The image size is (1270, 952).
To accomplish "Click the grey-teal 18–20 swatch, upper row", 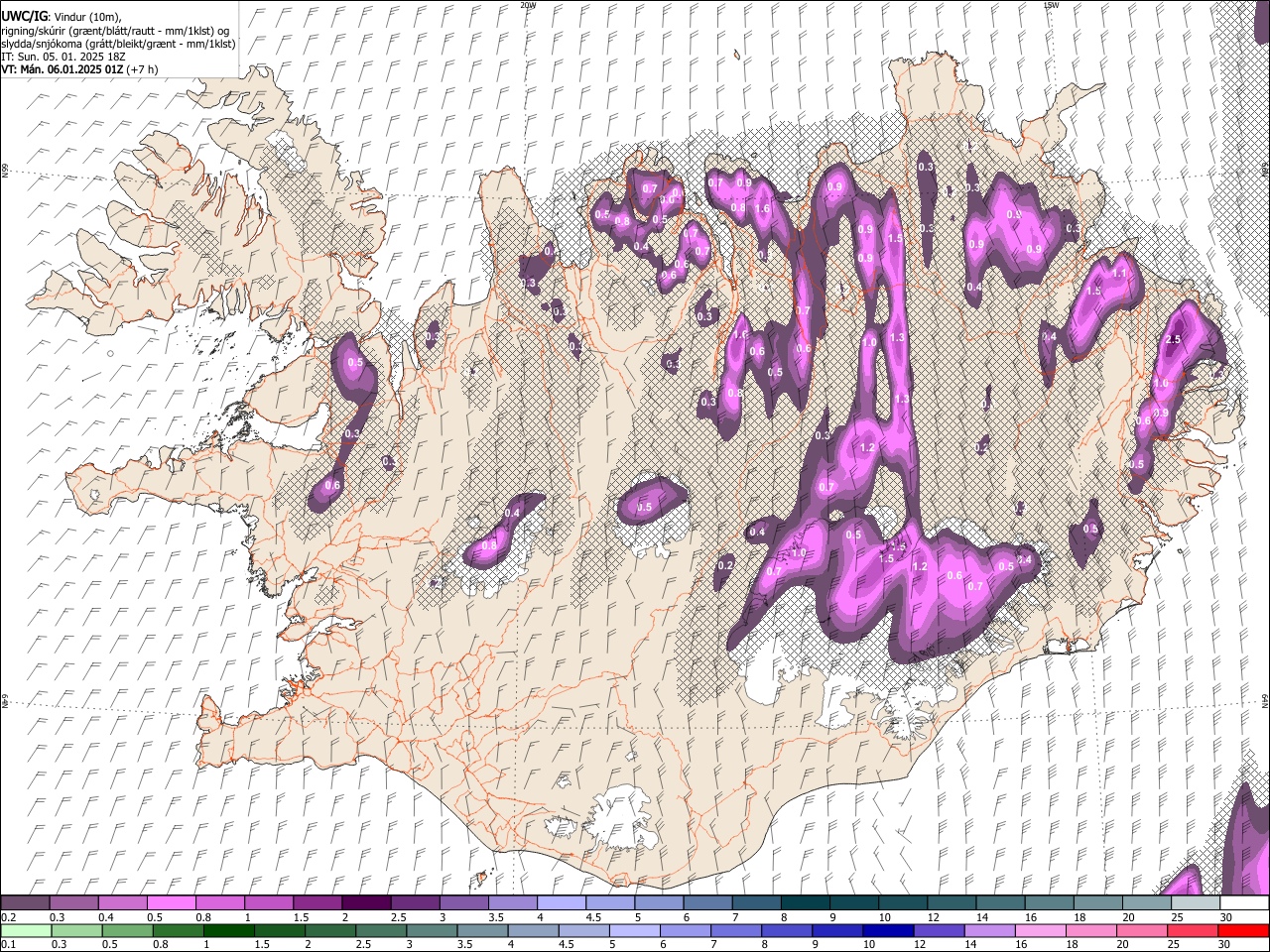I will 1097,902.
